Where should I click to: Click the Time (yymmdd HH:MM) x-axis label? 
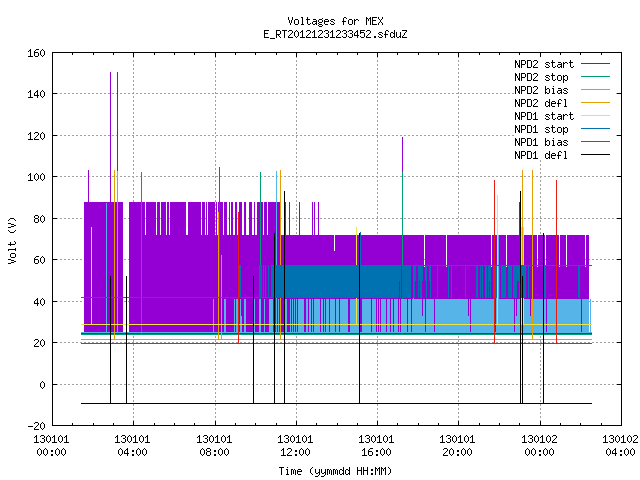point(335,471)
